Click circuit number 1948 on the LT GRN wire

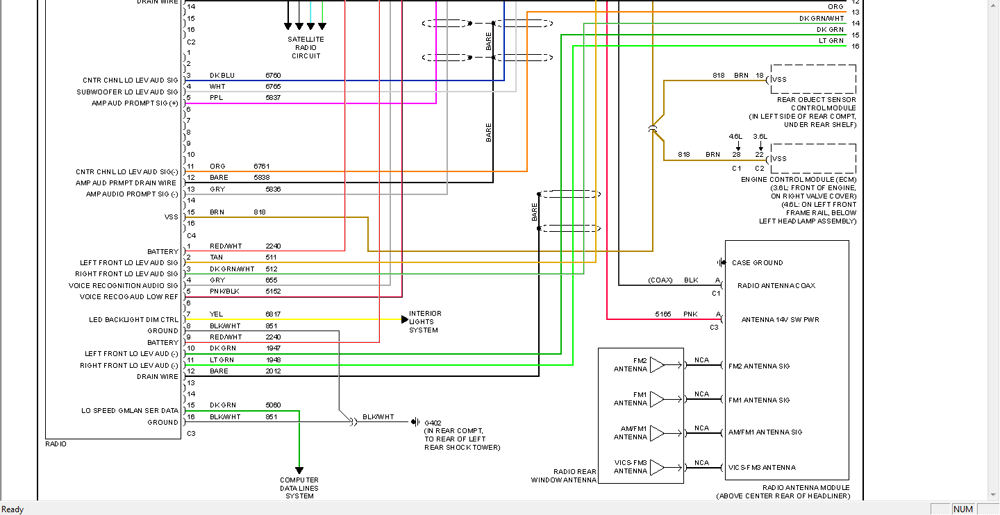point(273,359)
